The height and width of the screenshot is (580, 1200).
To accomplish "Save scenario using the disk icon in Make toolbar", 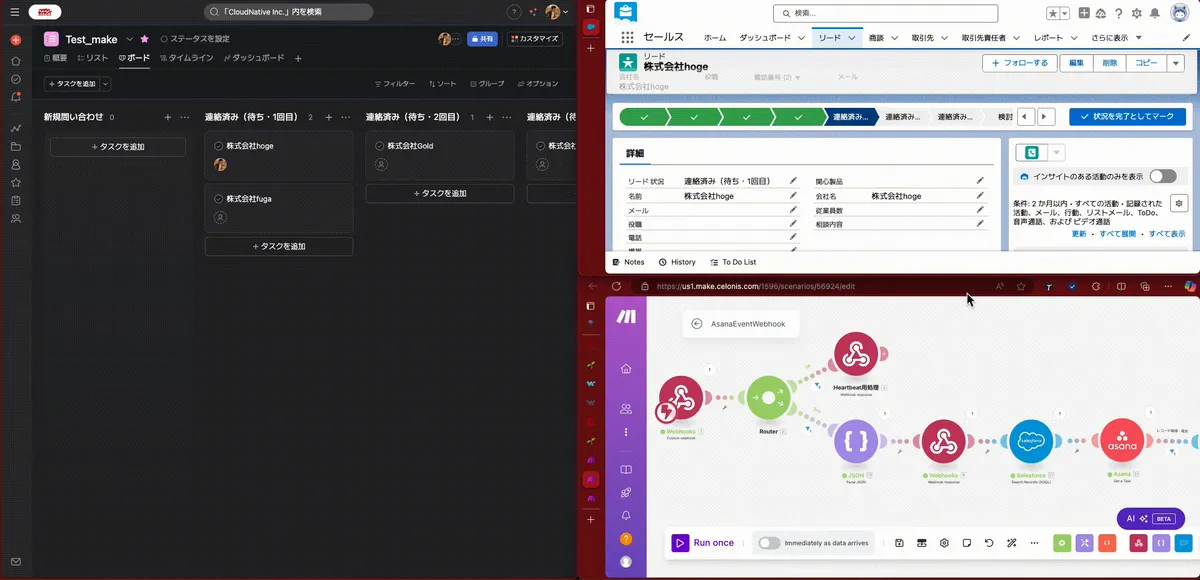I will pyautogui.click(x=900, y=543).
